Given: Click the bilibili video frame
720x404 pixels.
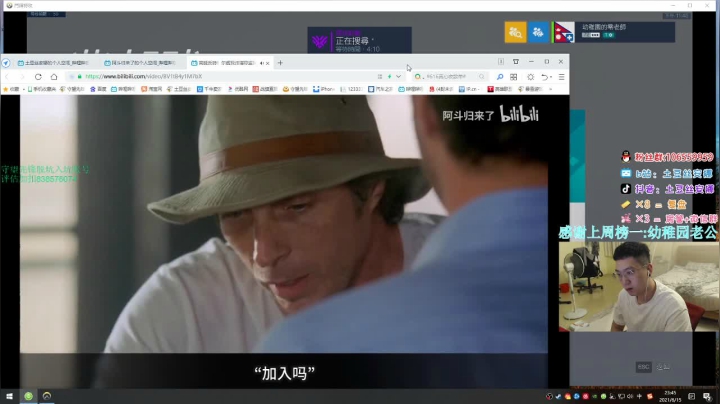Looking at the screenshot, I should pyautogui.click(x=284, y=241).
